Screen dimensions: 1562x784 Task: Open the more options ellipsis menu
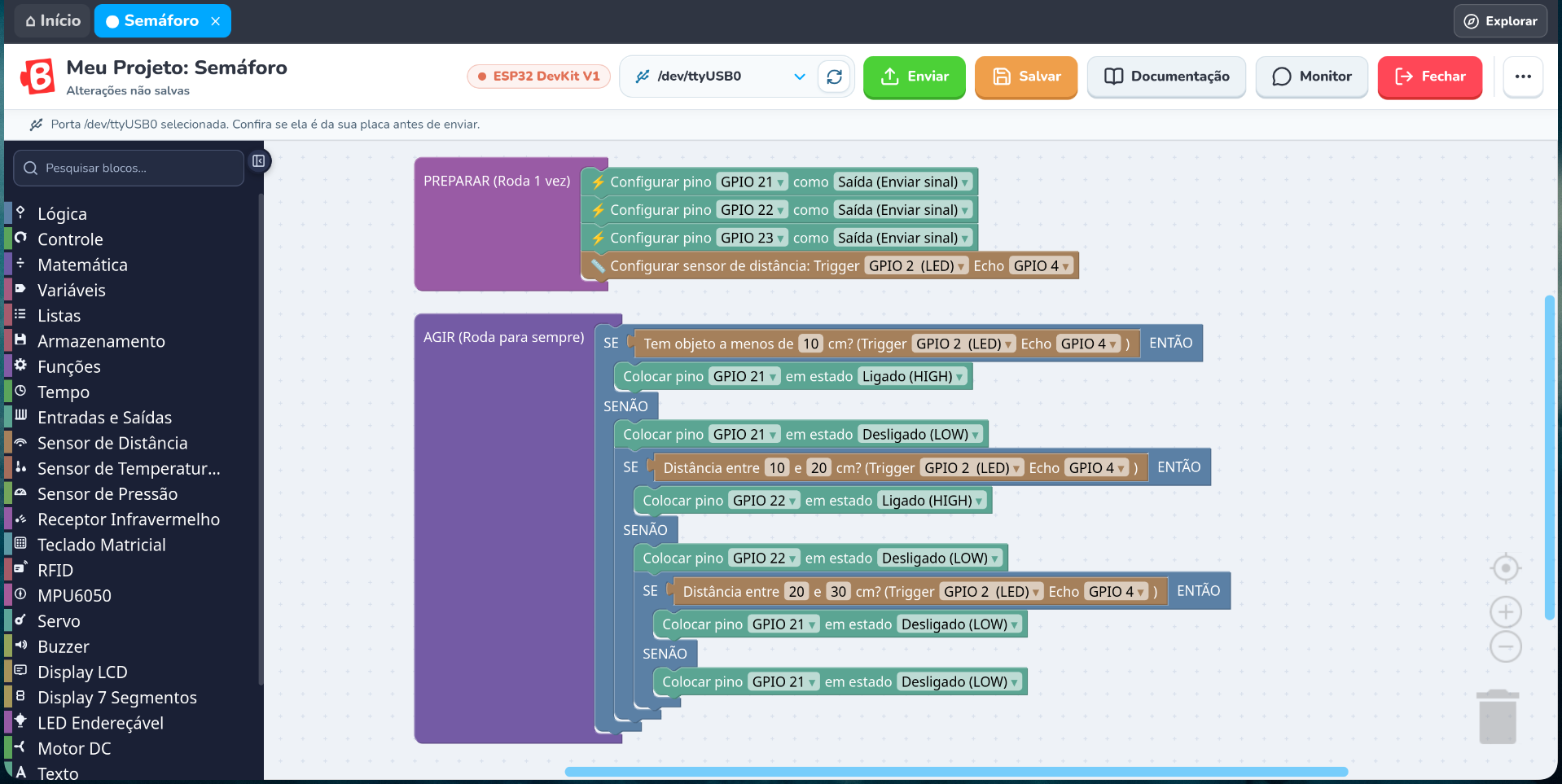(x=1523, y=77)
